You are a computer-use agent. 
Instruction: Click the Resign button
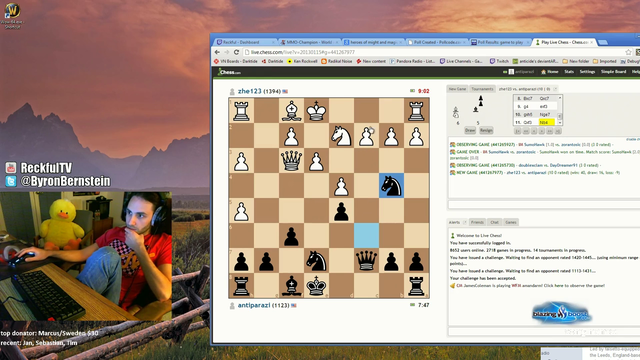pyautogui.click(x=486, y=130)
